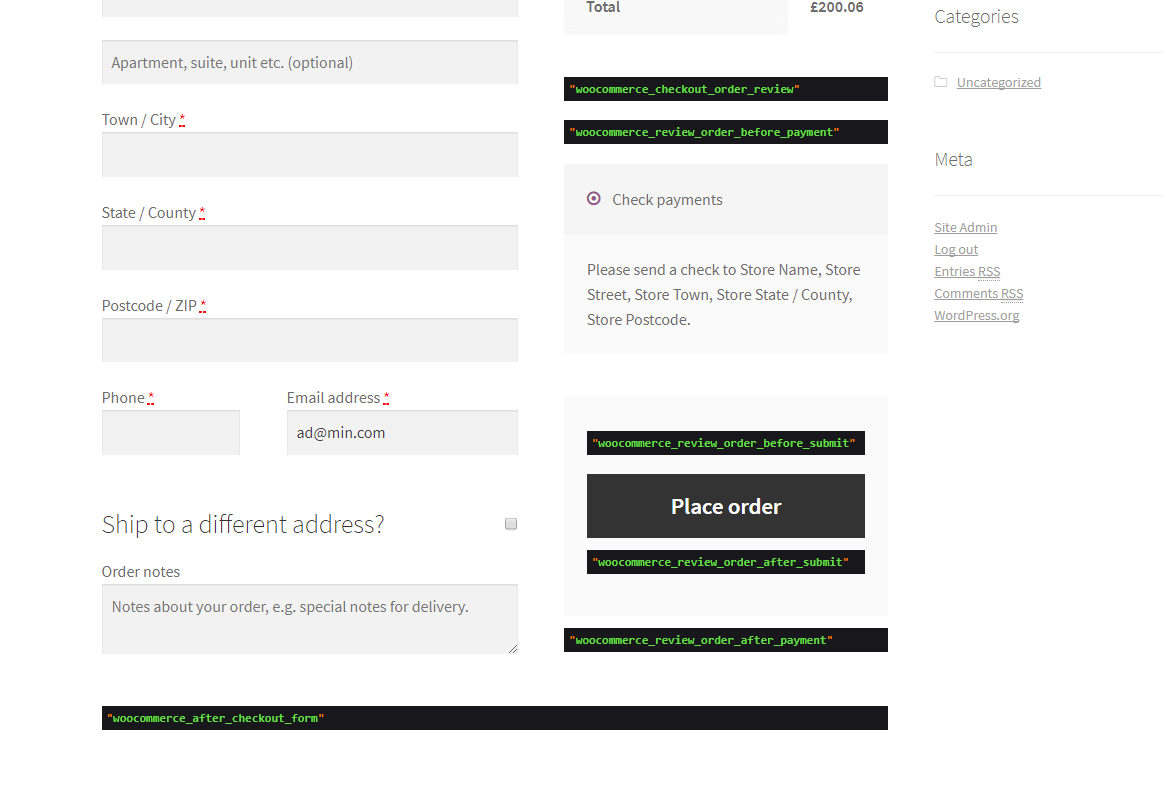This screenshot has height=804, width=1174.
Task: Visit the WordPress.org link
Action: click(x=977, y=315)
